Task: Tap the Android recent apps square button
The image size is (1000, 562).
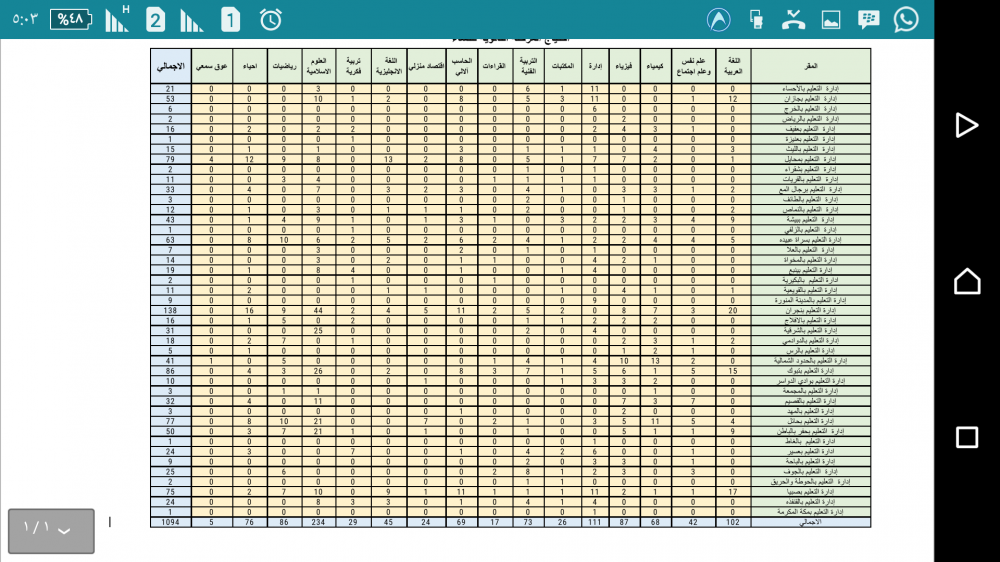Action: pyautogui.click(x=967, y=437)
